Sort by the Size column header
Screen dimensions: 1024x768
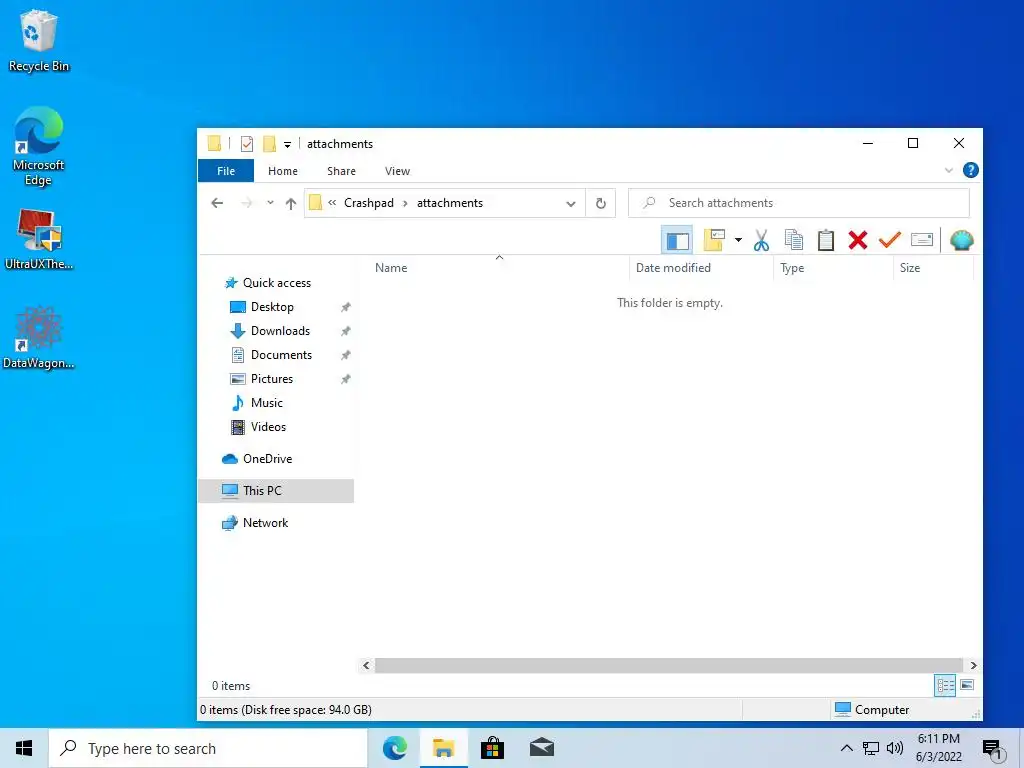pos(910,268)
